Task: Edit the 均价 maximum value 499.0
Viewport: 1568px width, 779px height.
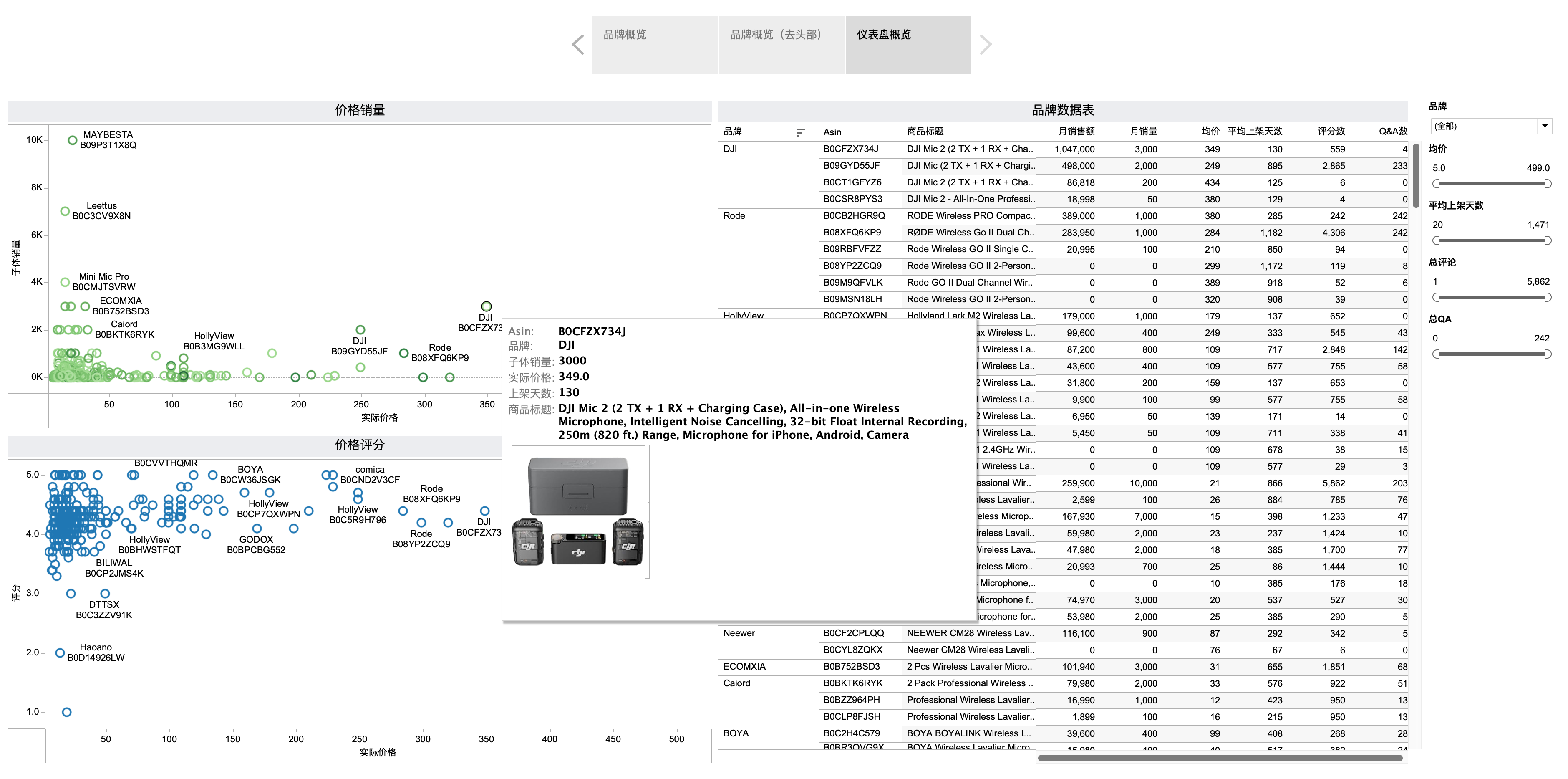Action: point(1538,168)
